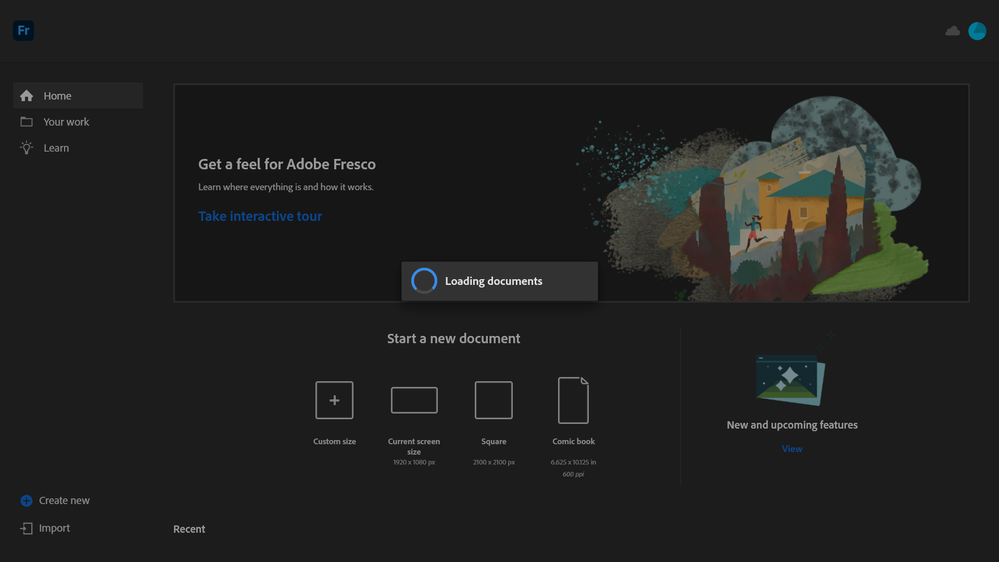This screenshot has width=999, height=562.
Task: Click the Create new button
Action: tap(55, 500)
